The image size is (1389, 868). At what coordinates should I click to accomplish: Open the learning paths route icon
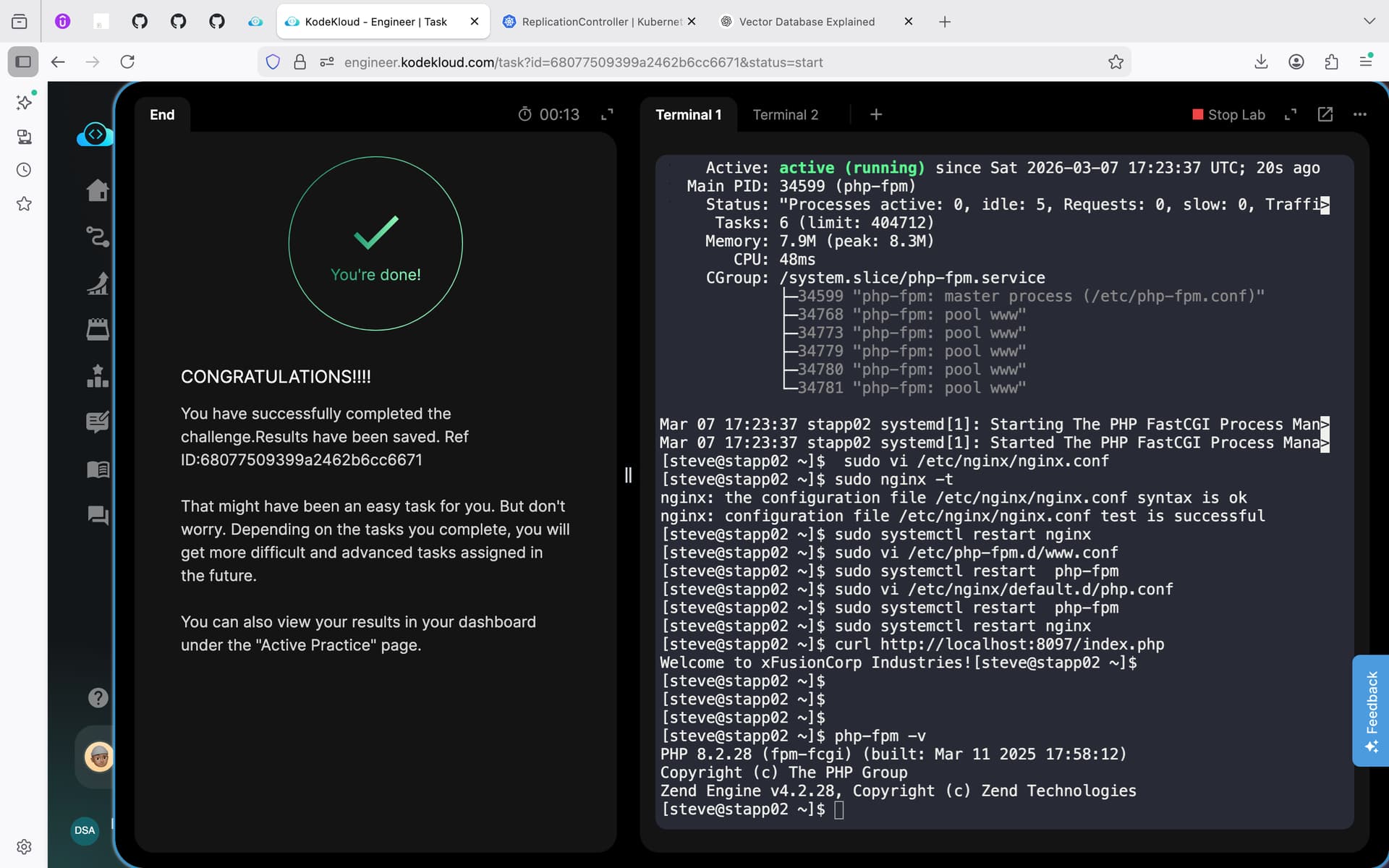98,237
